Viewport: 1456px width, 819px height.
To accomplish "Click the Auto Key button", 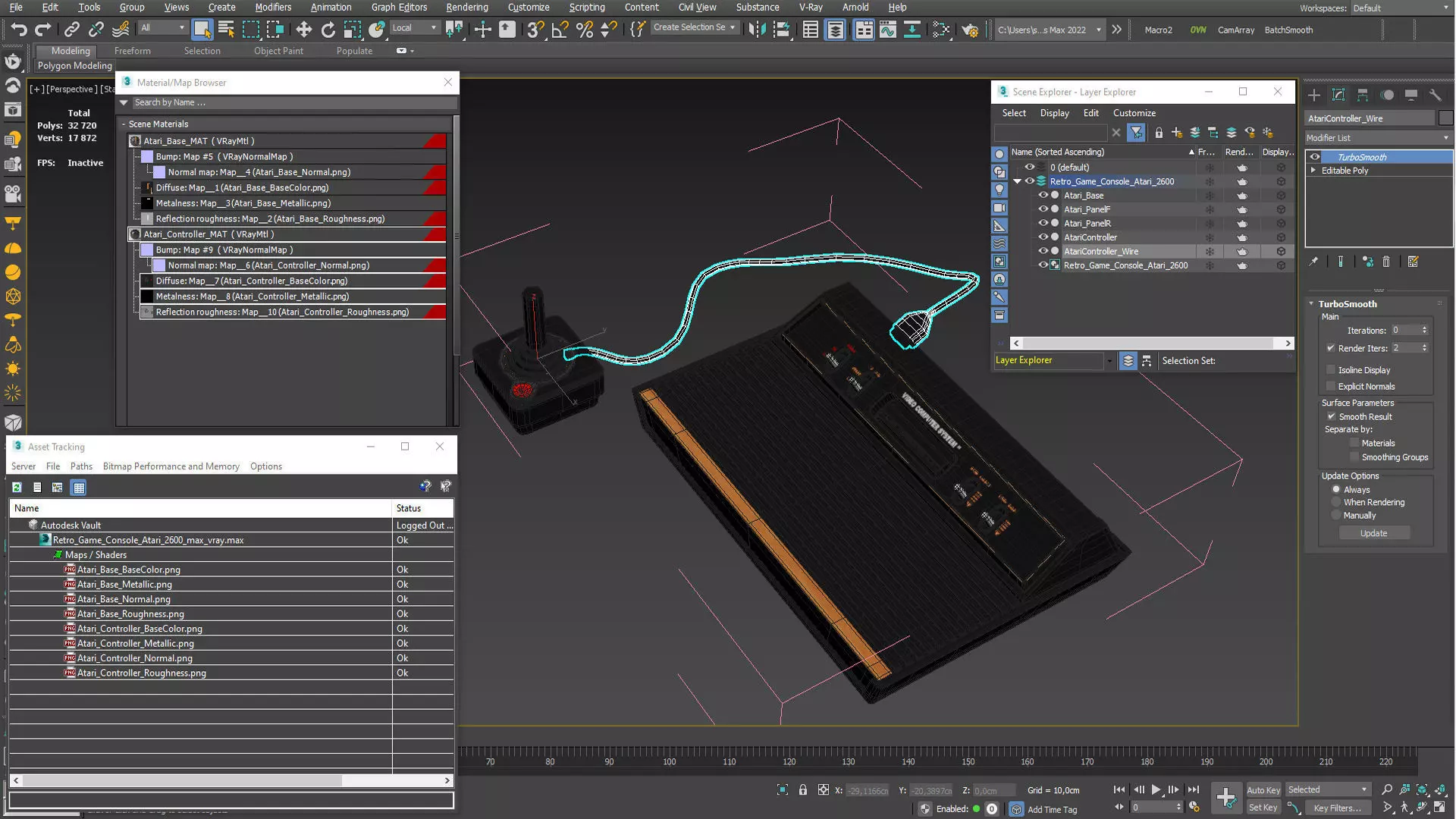I will click(x=1263, y=790).
